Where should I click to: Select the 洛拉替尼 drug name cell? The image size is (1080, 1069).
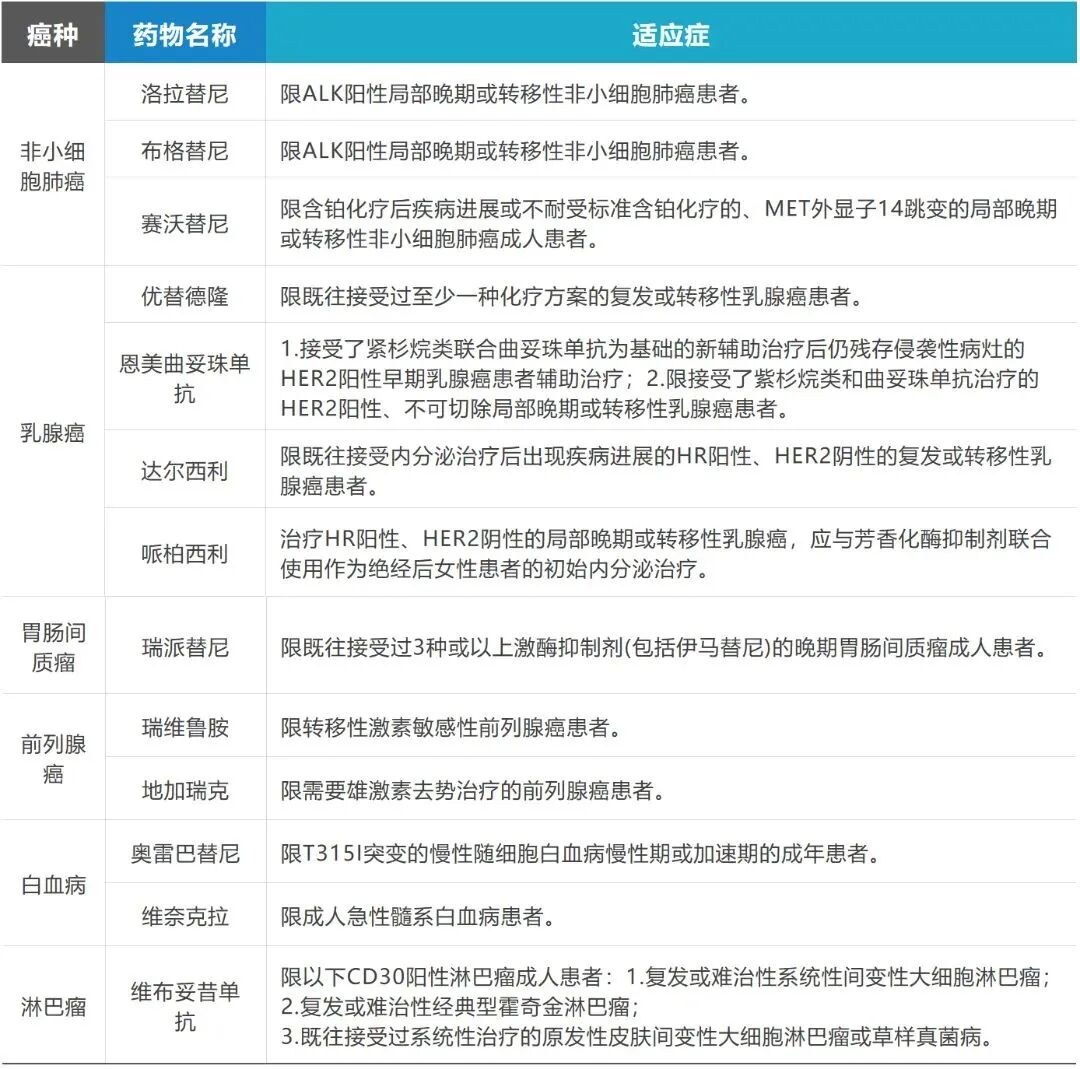pos(185,94)
